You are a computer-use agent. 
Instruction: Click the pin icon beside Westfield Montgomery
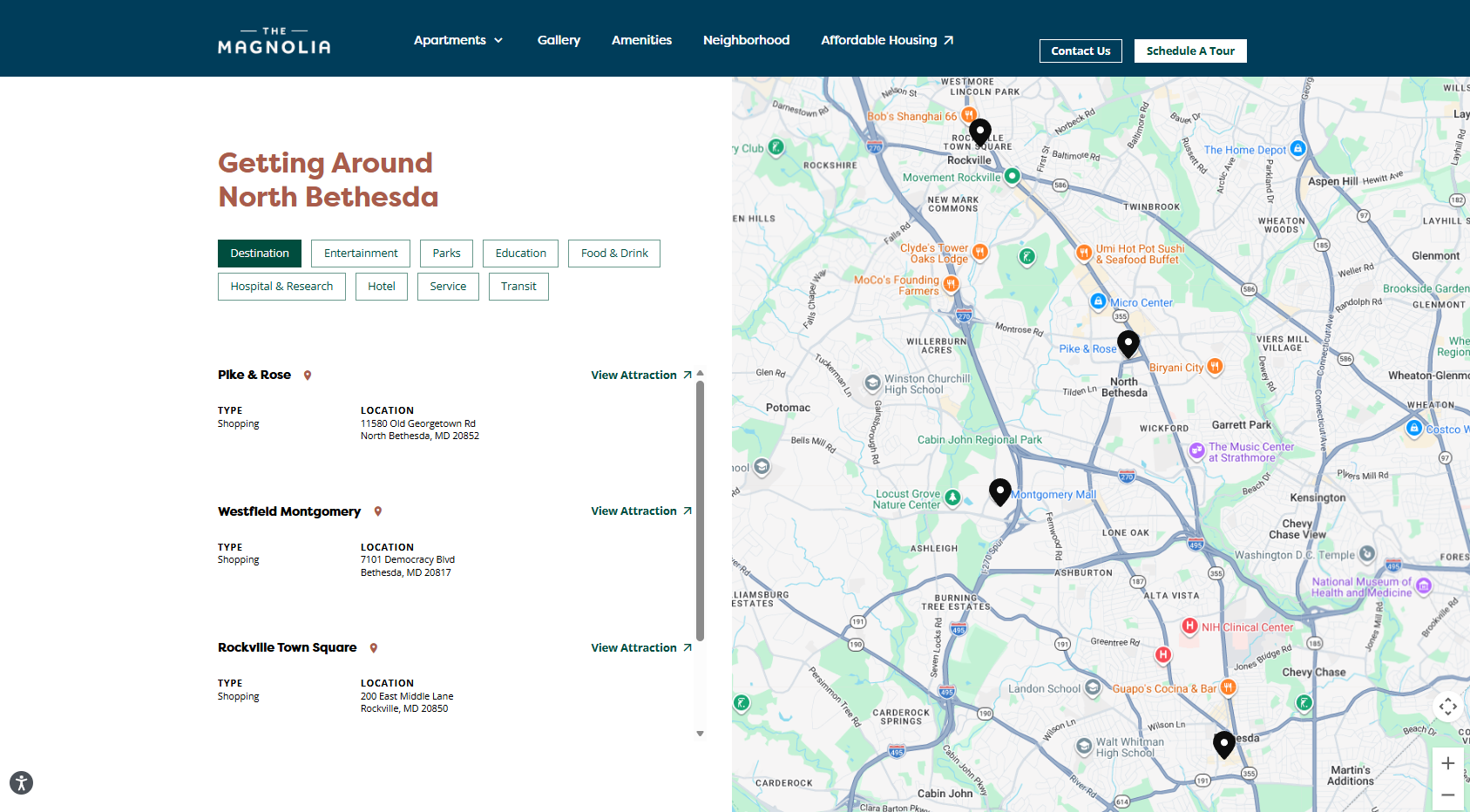(378, 511)
